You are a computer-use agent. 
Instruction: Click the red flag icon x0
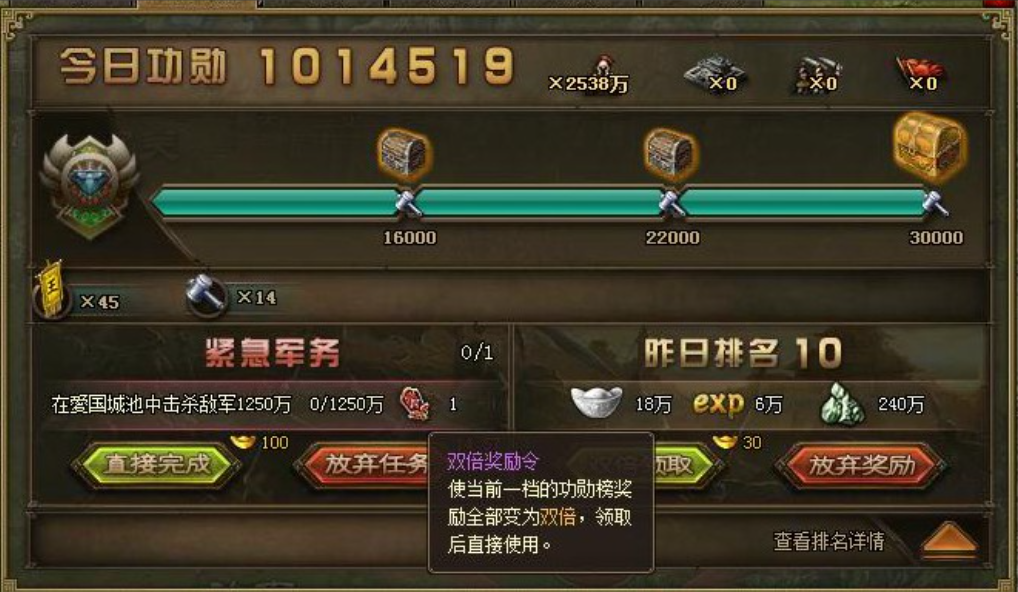[920, 73]
